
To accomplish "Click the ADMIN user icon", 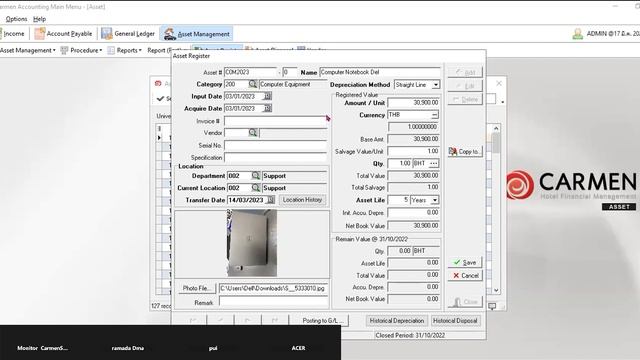I will point(578,34).
